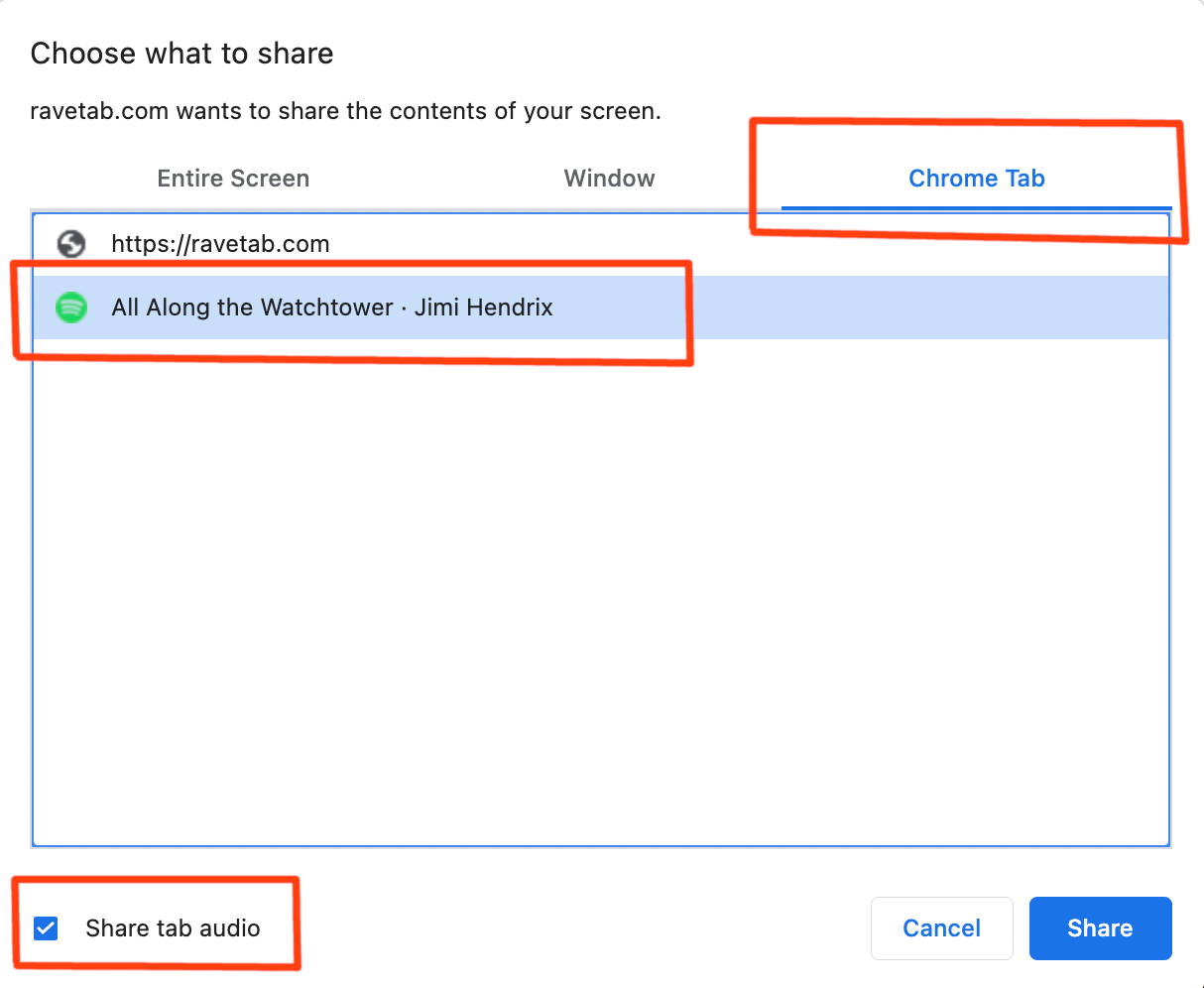This screenshot has height=988, width=1204.
Task: Toggle the Share tab audio checkbox
Action: pyautogui.click(x=46, y=928)
